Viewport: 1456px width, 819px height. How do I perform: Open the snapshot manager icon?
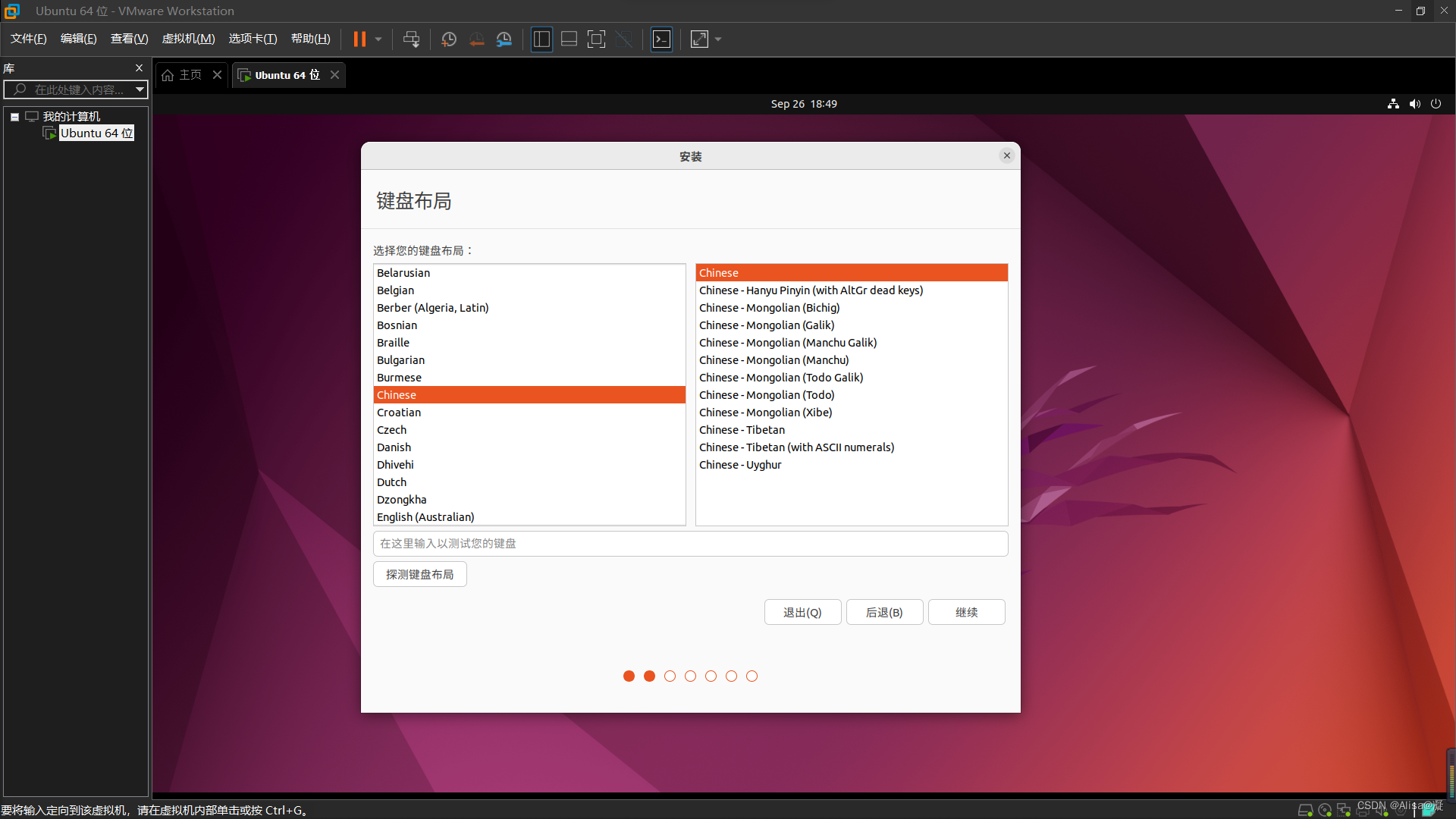tap(504, 39)
